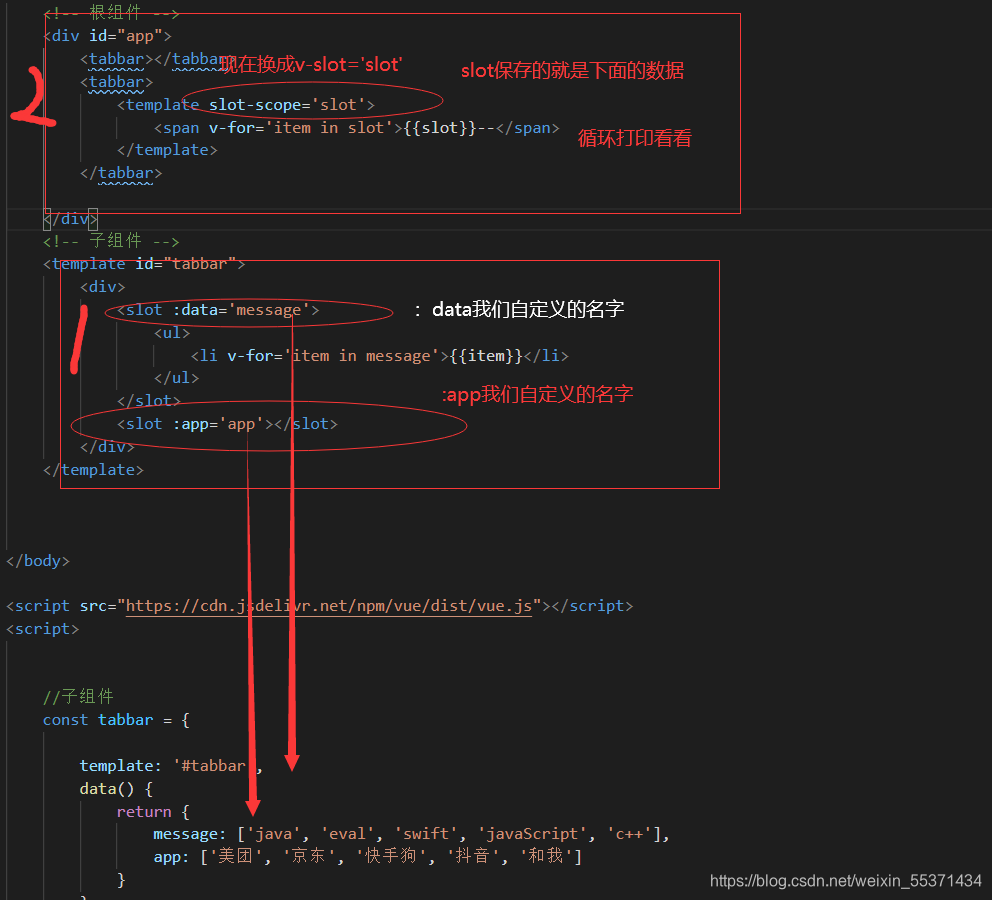Click the closing </tabbar> tag line

[121, 173]
